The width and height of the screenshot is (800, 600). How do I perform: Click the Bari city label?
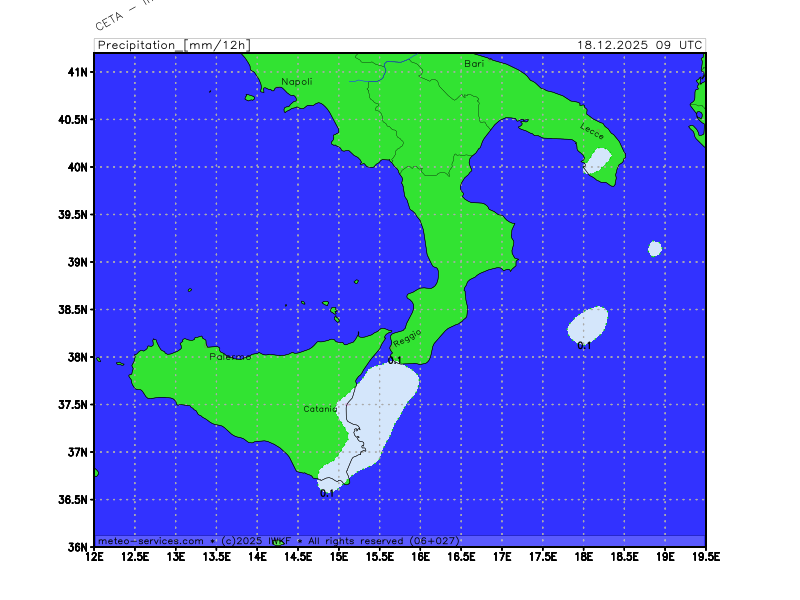coord(474,64)
